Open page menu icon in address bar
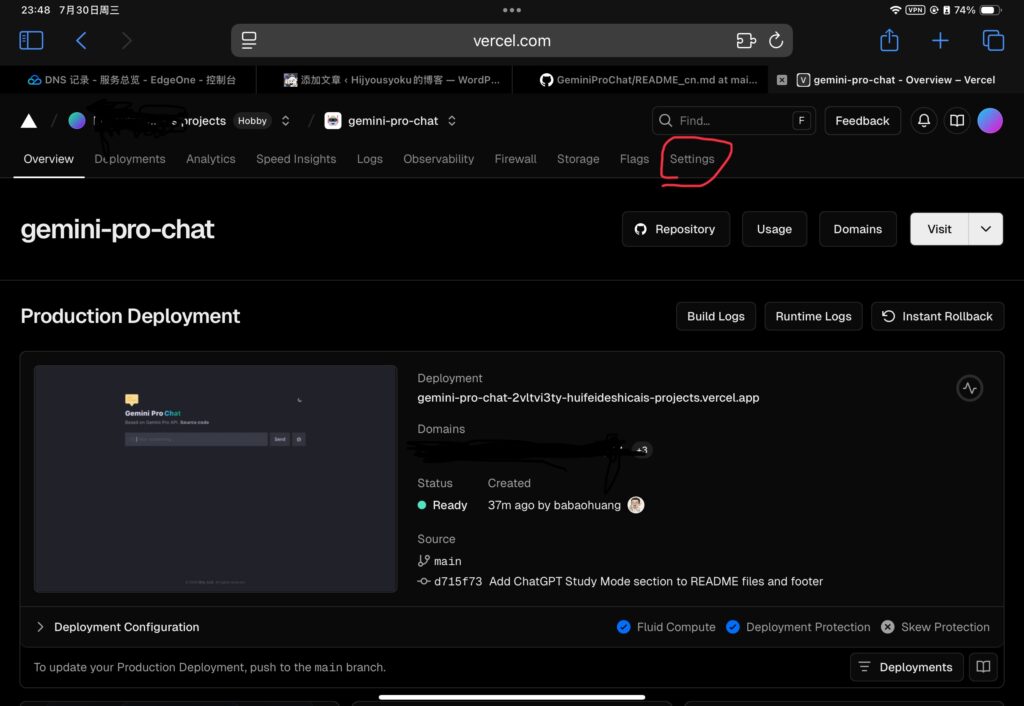 tap(249, 40)
